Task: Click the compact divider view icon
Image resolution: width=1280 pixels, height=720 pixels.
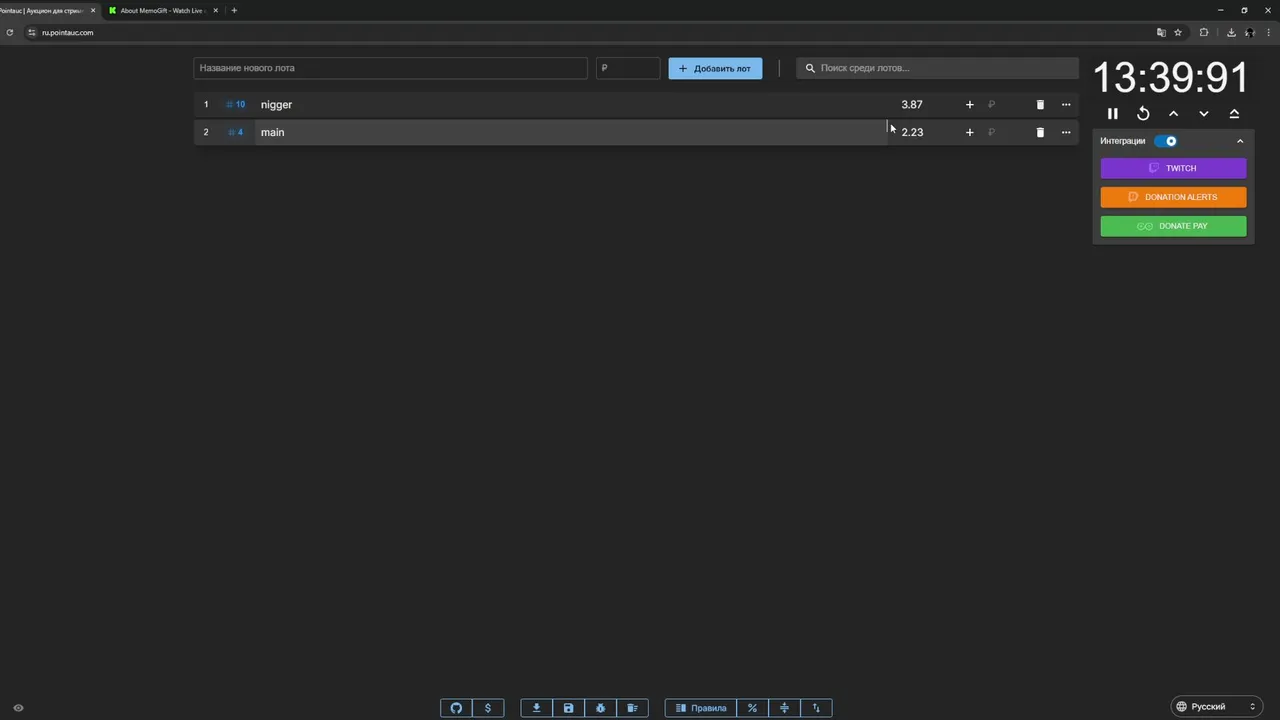Action: [784, 708]
